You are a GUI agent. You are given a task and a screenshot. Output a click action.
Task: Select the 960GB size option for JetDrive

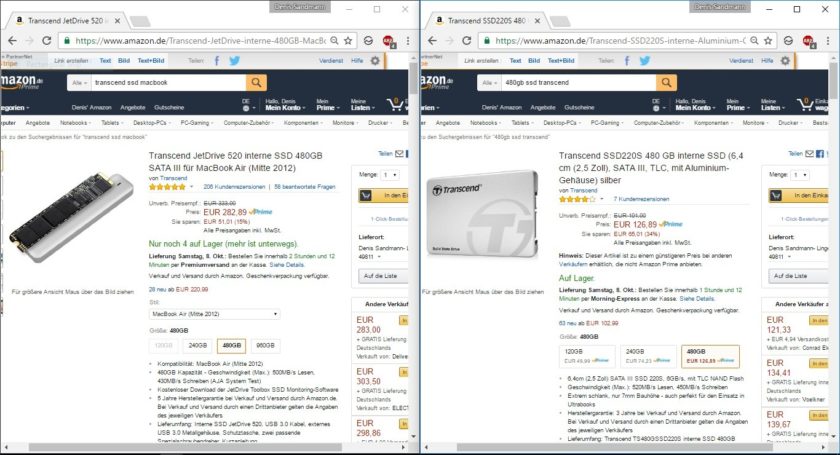tap(265, 346)
